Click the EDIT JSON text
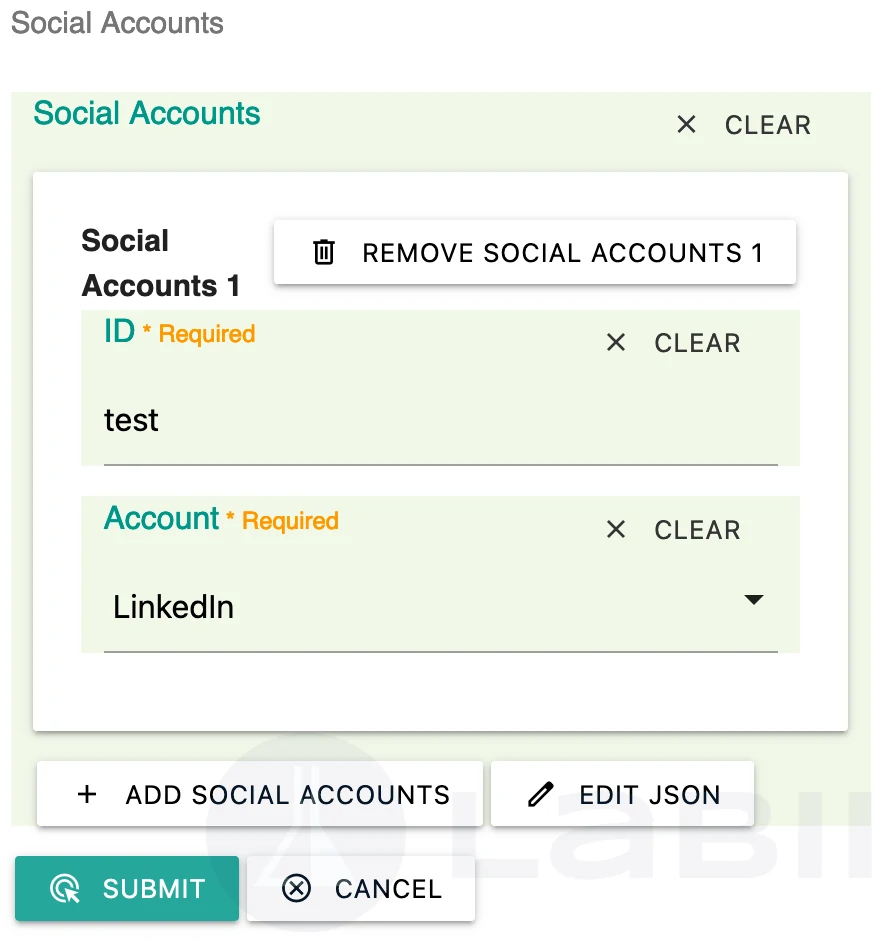The height and width of the screenshot is (942, 894). (650, 795)
